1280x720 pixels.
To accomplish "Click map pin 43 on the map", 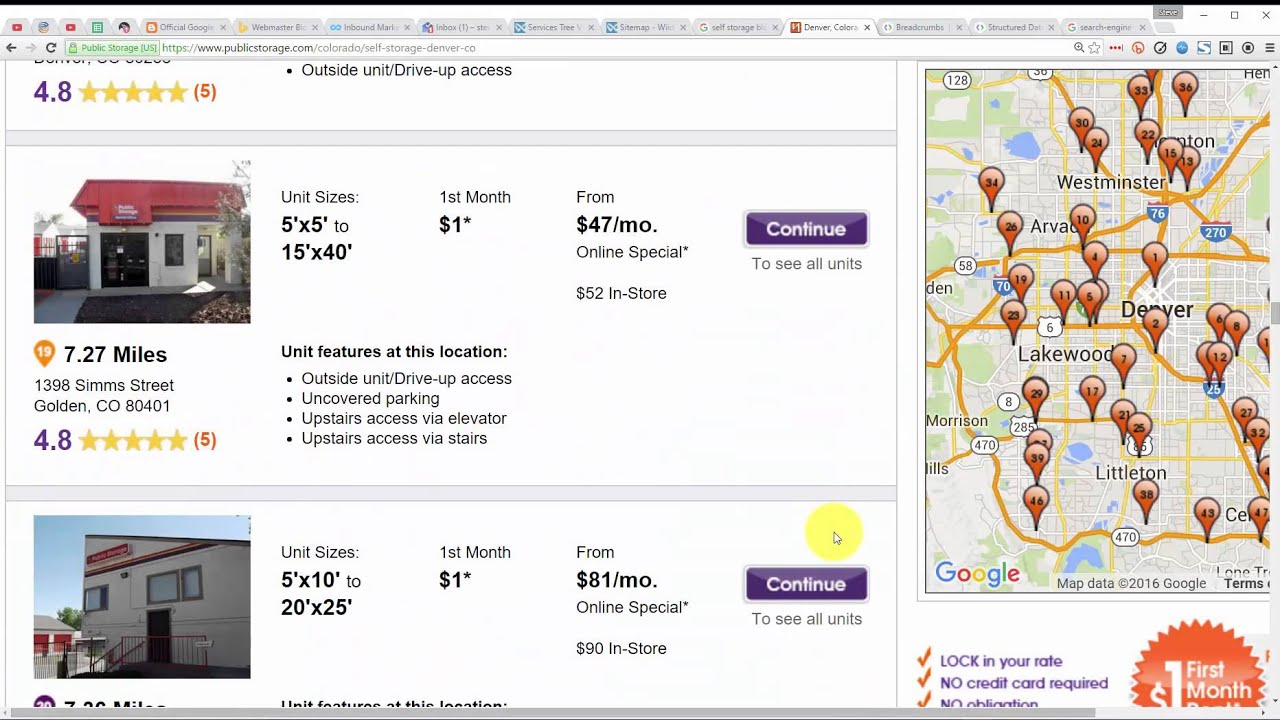I will 1207,517.
